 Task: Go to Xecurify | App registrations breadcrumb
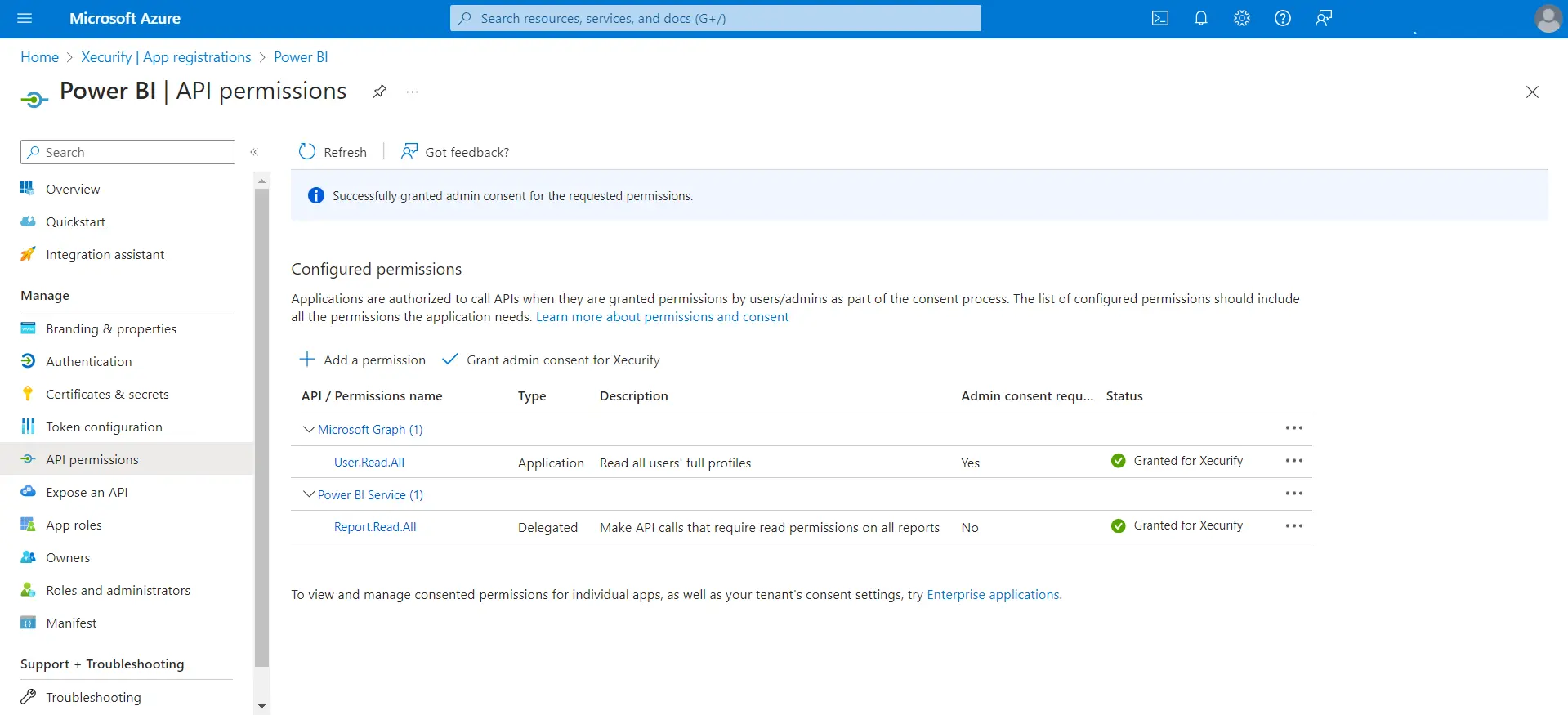tap(166, 57)
